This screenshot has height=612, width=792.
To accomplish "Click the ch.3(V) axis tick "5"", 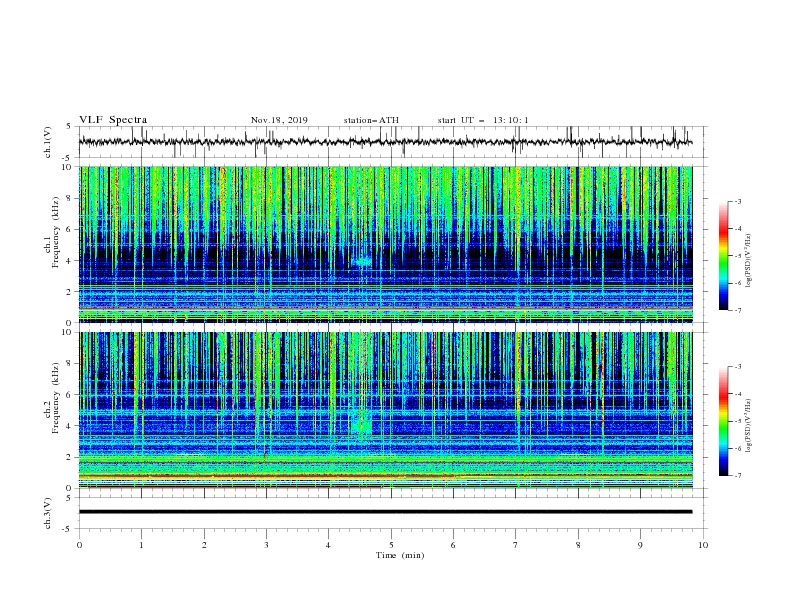I will [x=69, y=498].
